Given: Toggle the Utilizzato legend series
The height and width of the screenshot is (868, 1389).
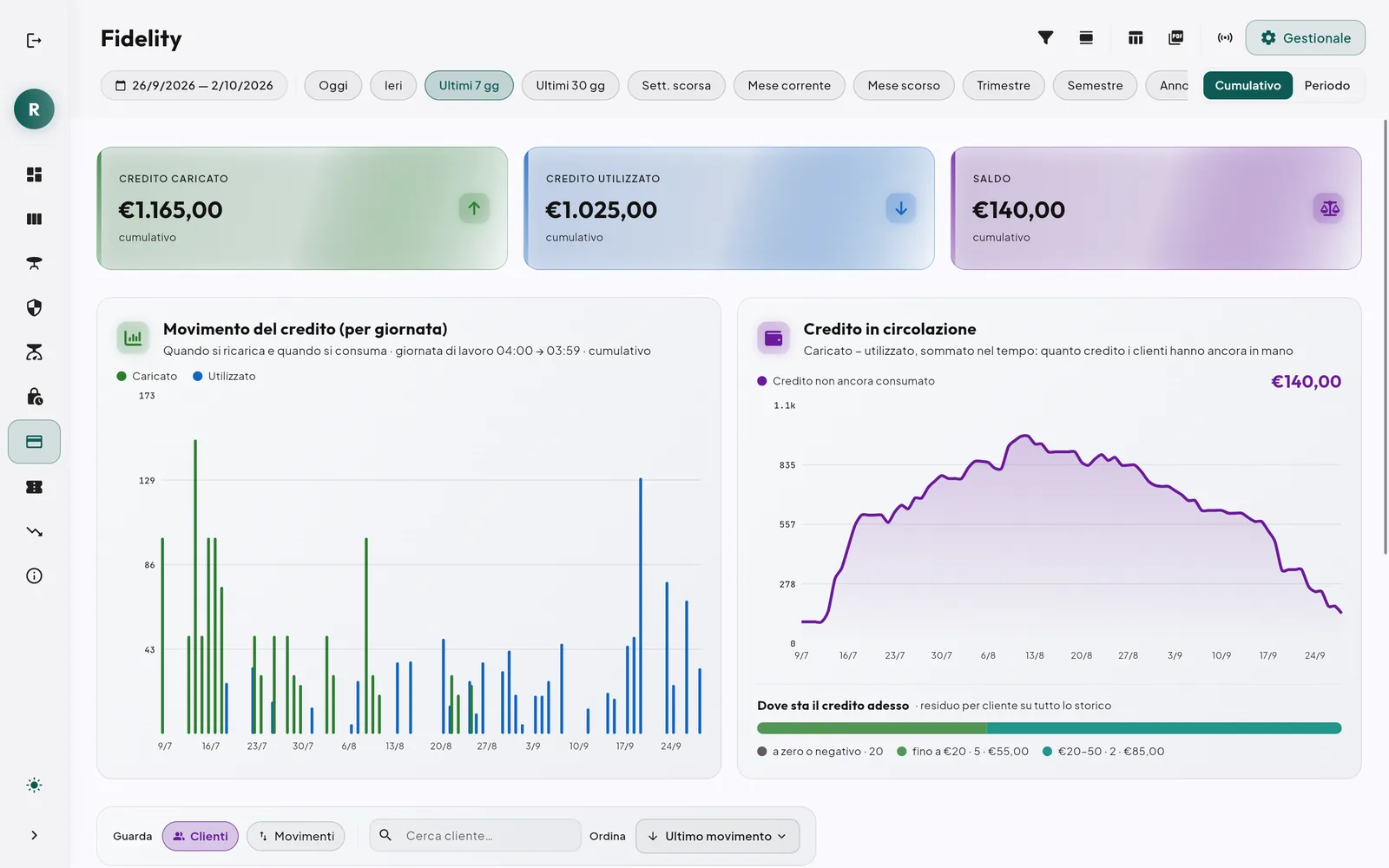Looking at the screenshot, I should (224, 376).
